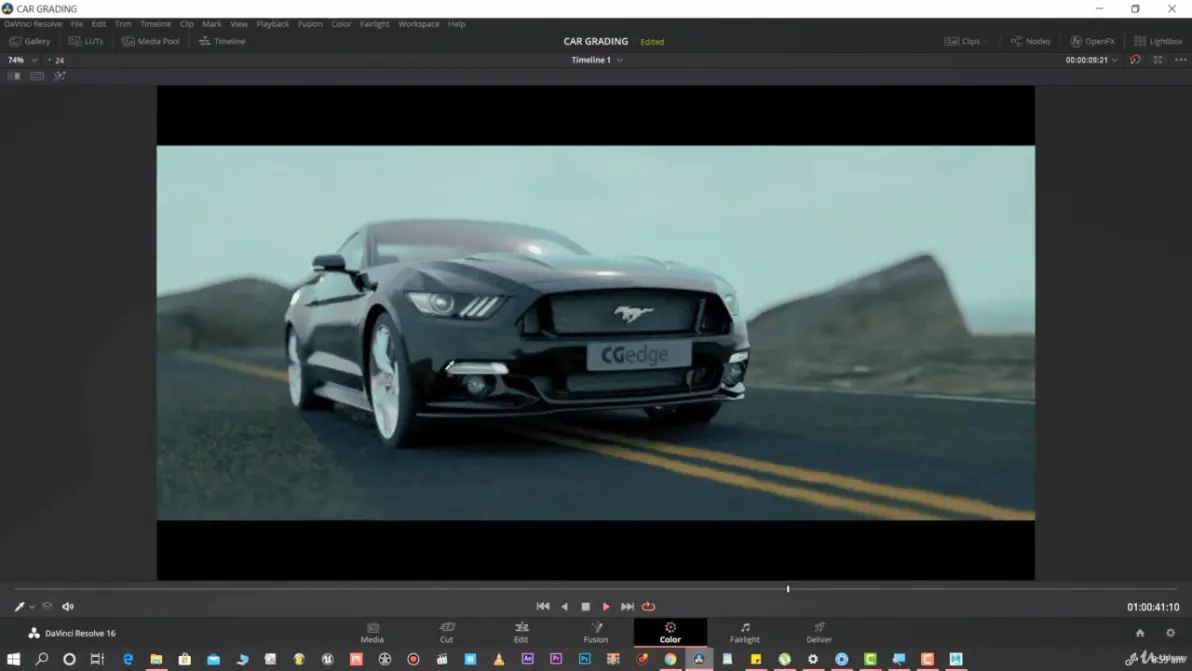The image size is (1192, 671).
Task: Open the View menu
Action: pos(239,24)
